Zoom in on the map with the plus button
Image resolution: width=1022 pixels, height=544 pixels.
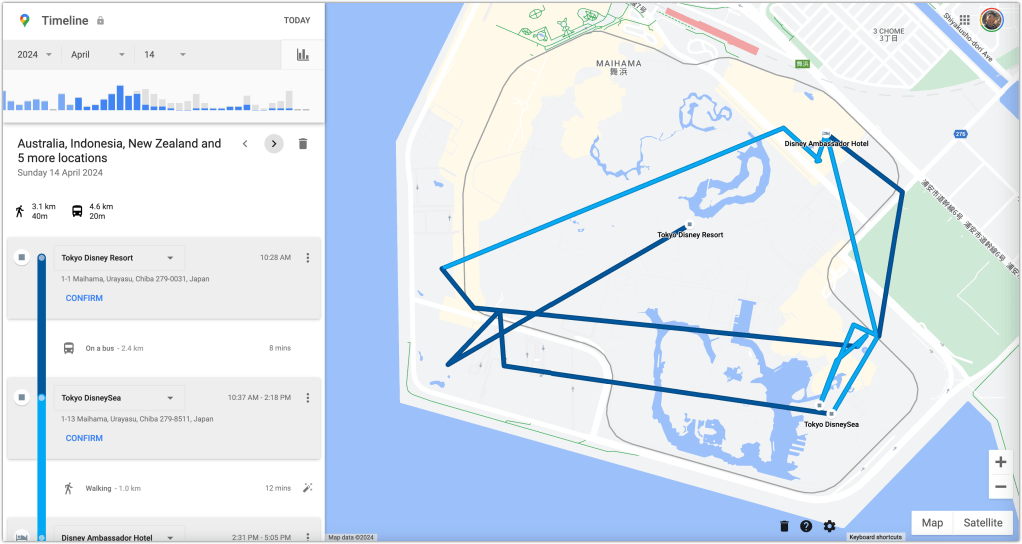click(x=1000, y=463)
